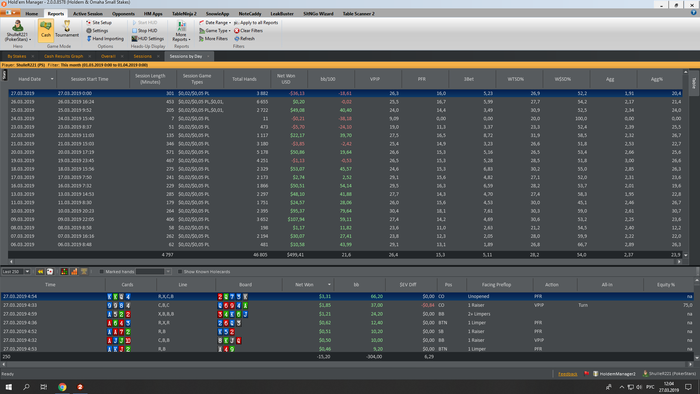
Task: Open More Filters
Action: [x=213, y=39]
